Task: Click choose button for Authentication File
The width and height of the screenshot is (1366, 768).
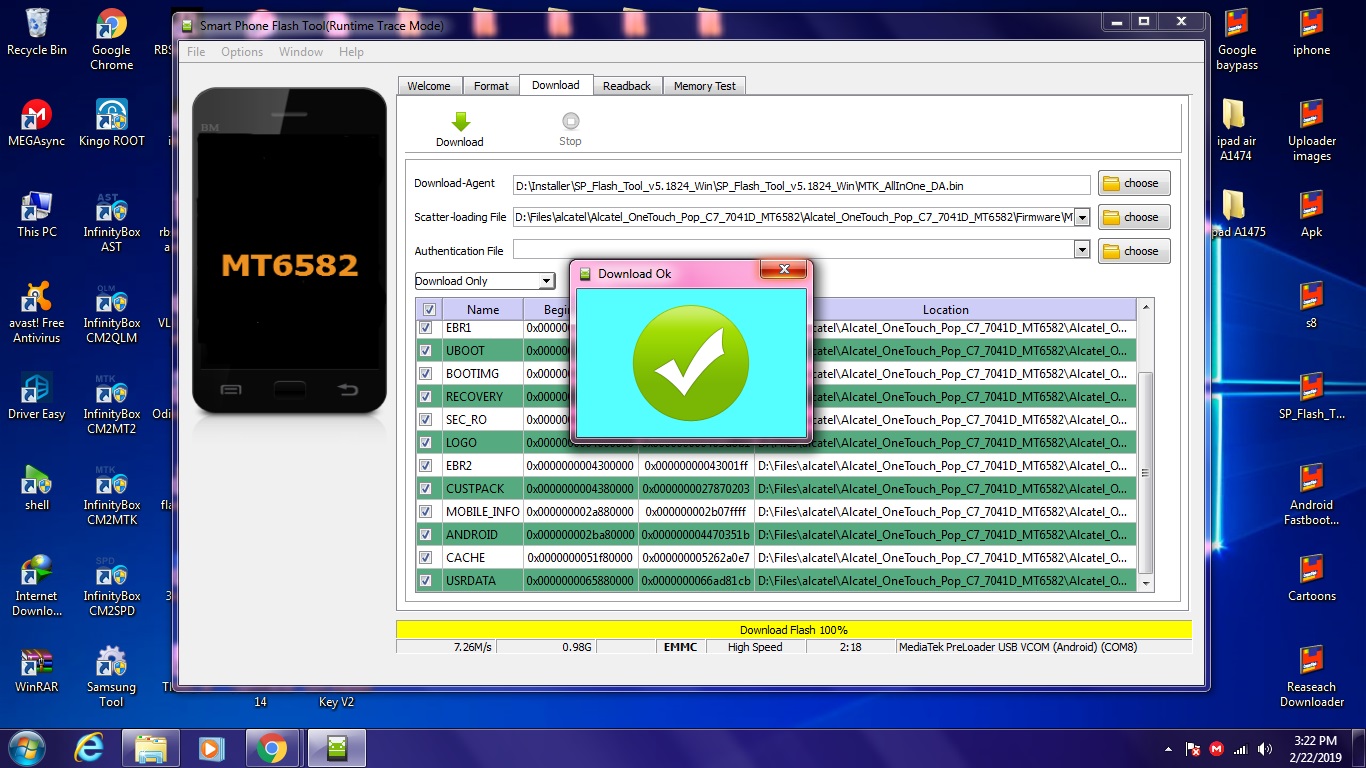Action: tap(1134, 251)
